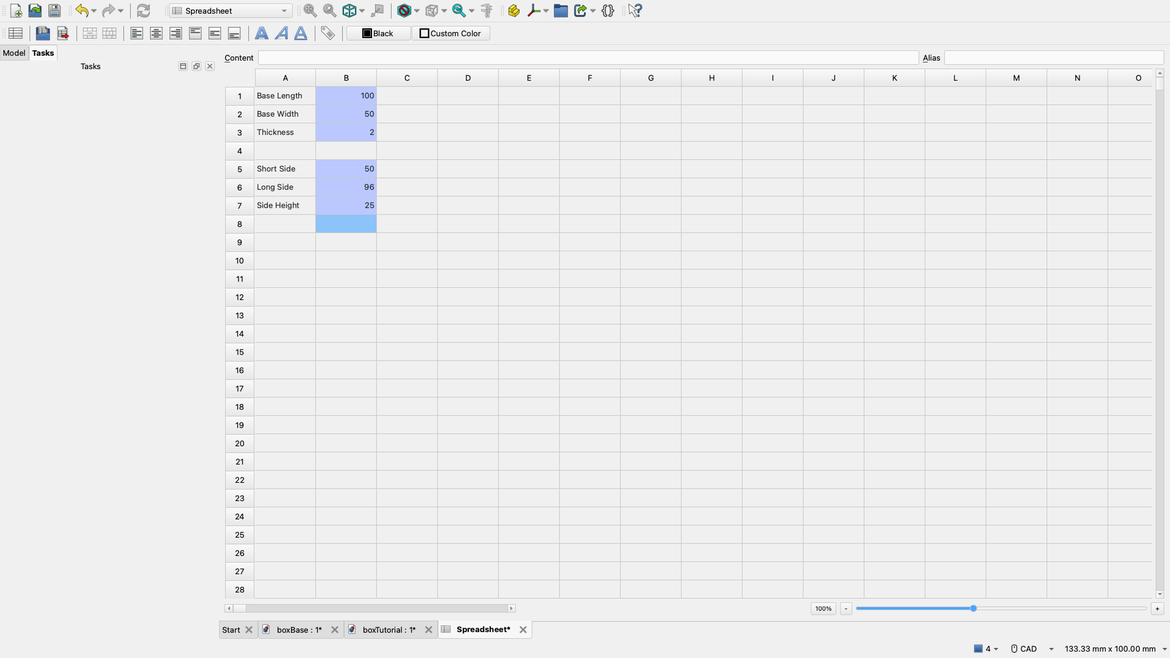1170x658 pixels.
Task: Create a new spreadsheet document
Action: pos(15,32)
